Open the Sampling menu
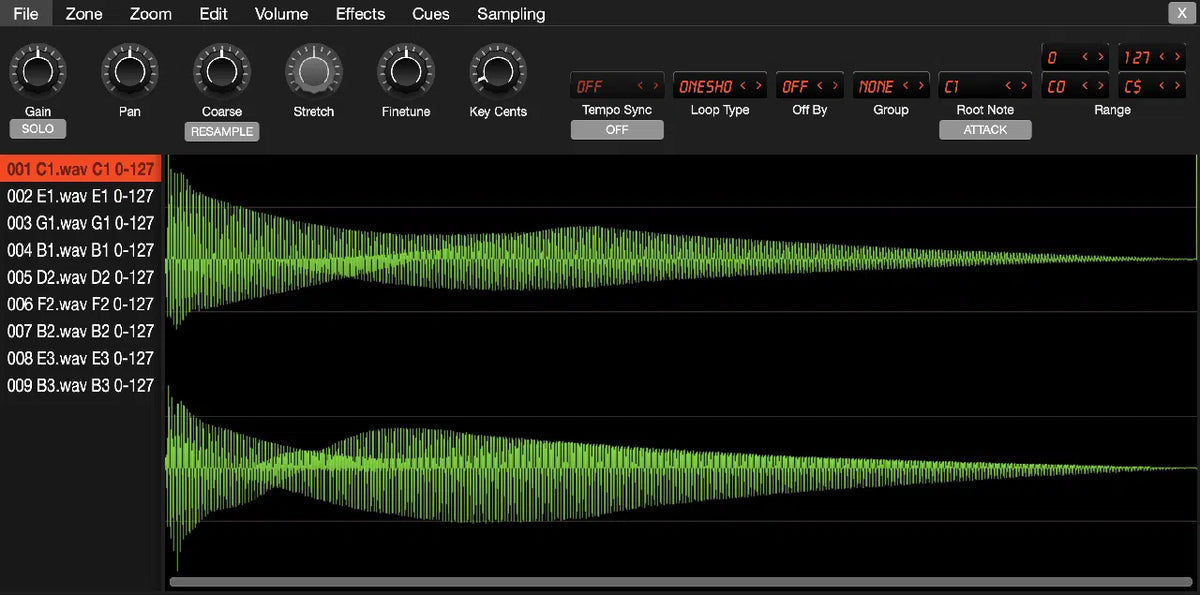The image size is (1200, 595). click(511, 14)
